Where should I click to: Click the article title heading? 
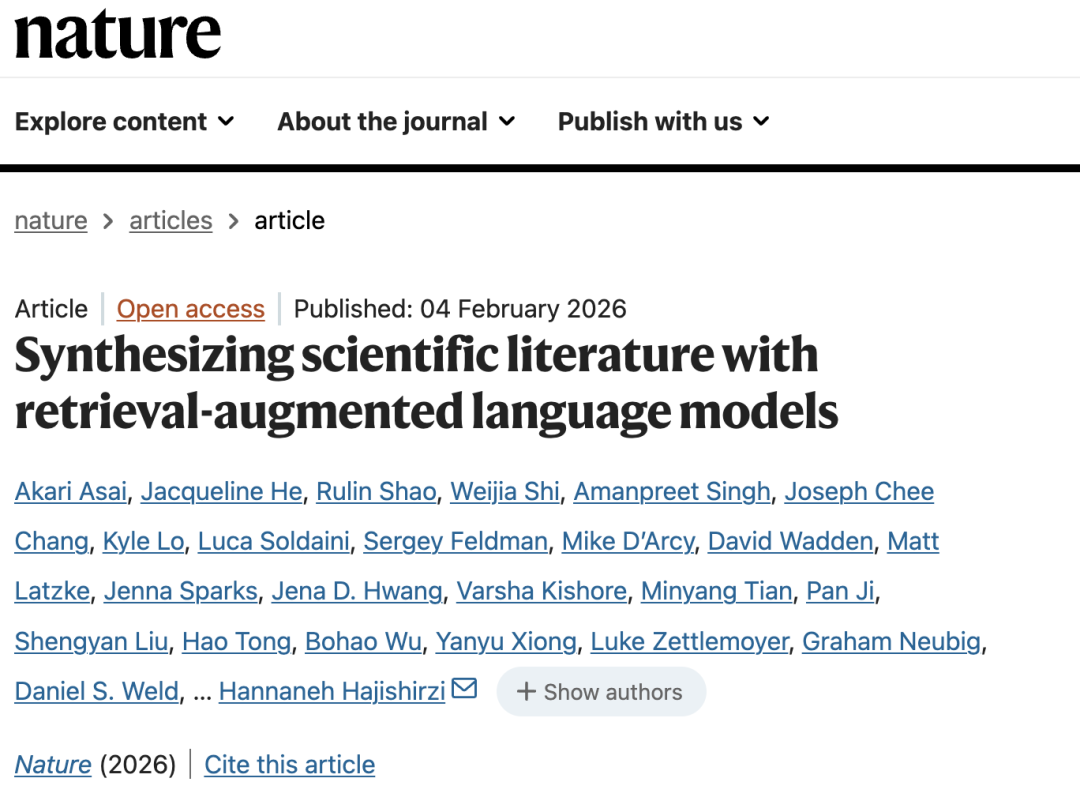tap(426, 384)
